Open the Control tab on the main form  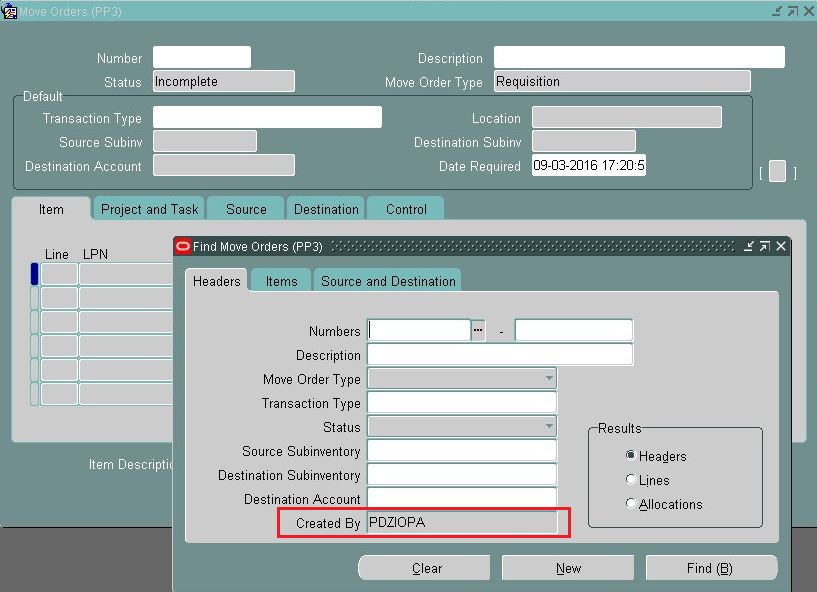(x=405, y=209)
